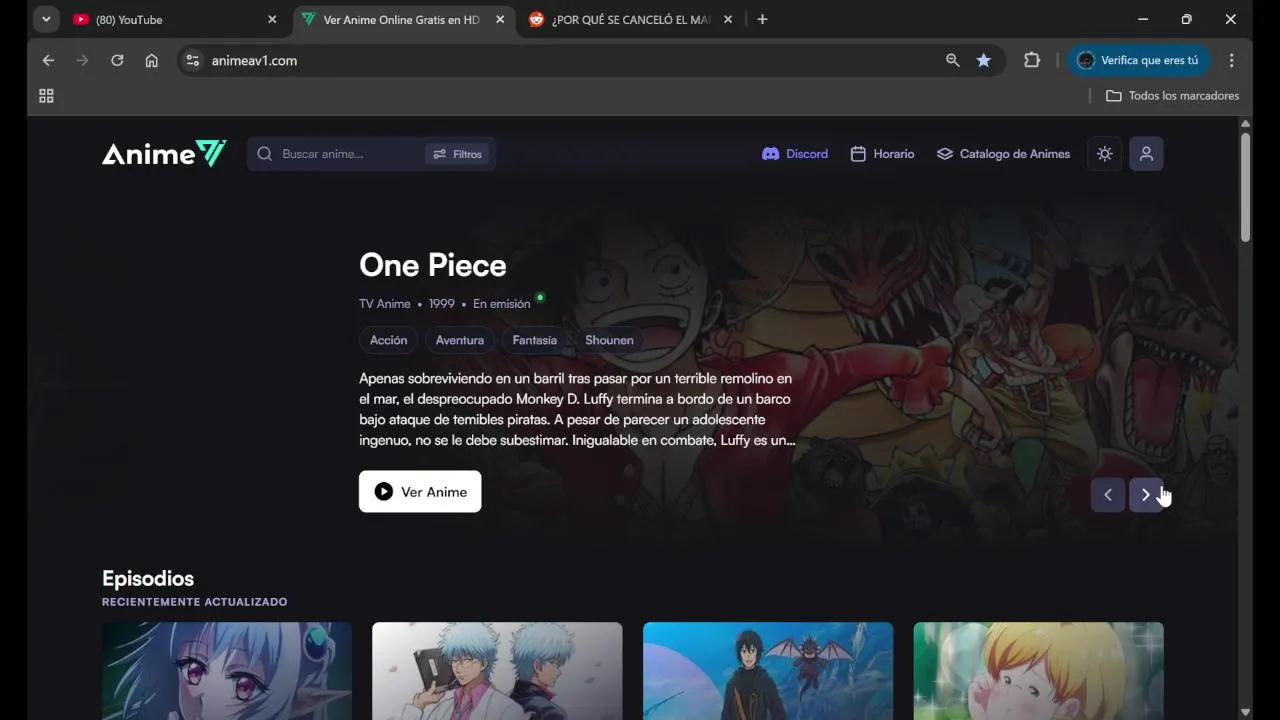
Task: Go forward in browser history
Action: tap(82, 61)
